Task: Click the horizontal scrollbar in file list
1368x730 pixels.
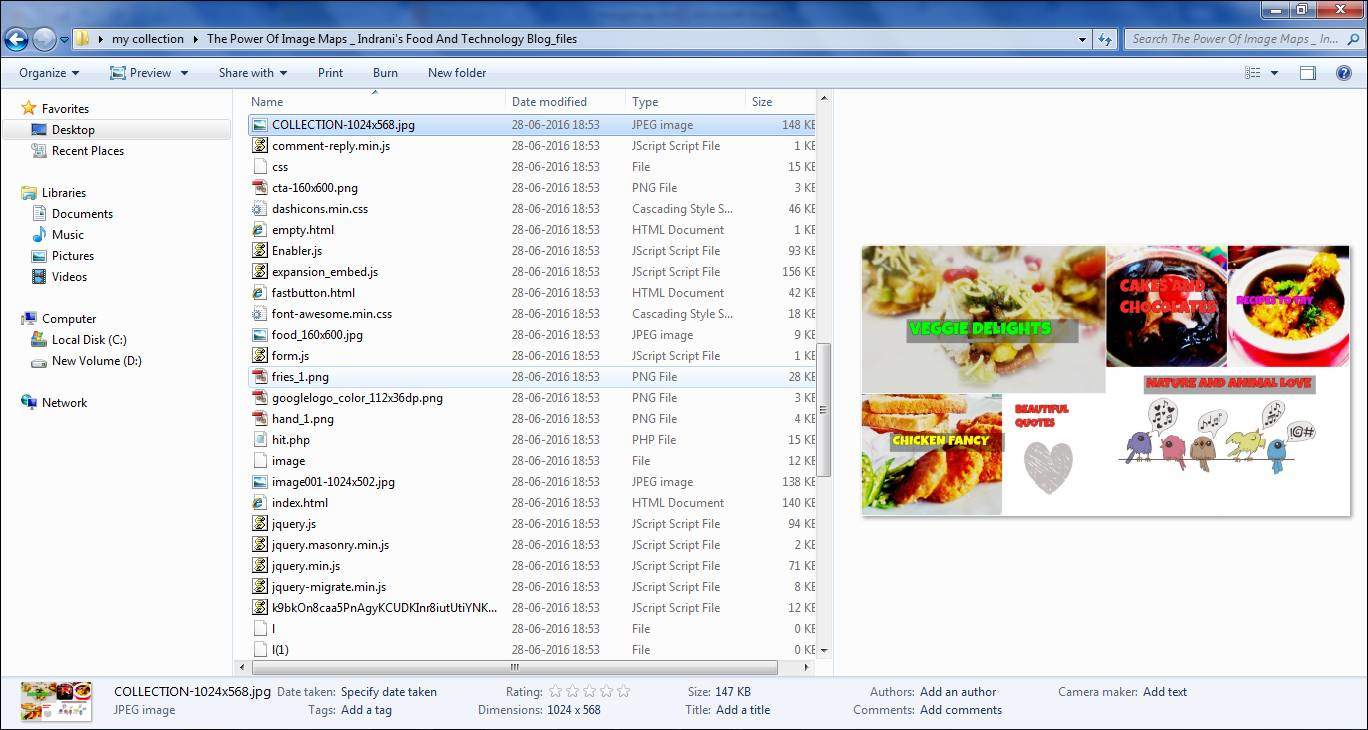Action: [x=512, y=667]
